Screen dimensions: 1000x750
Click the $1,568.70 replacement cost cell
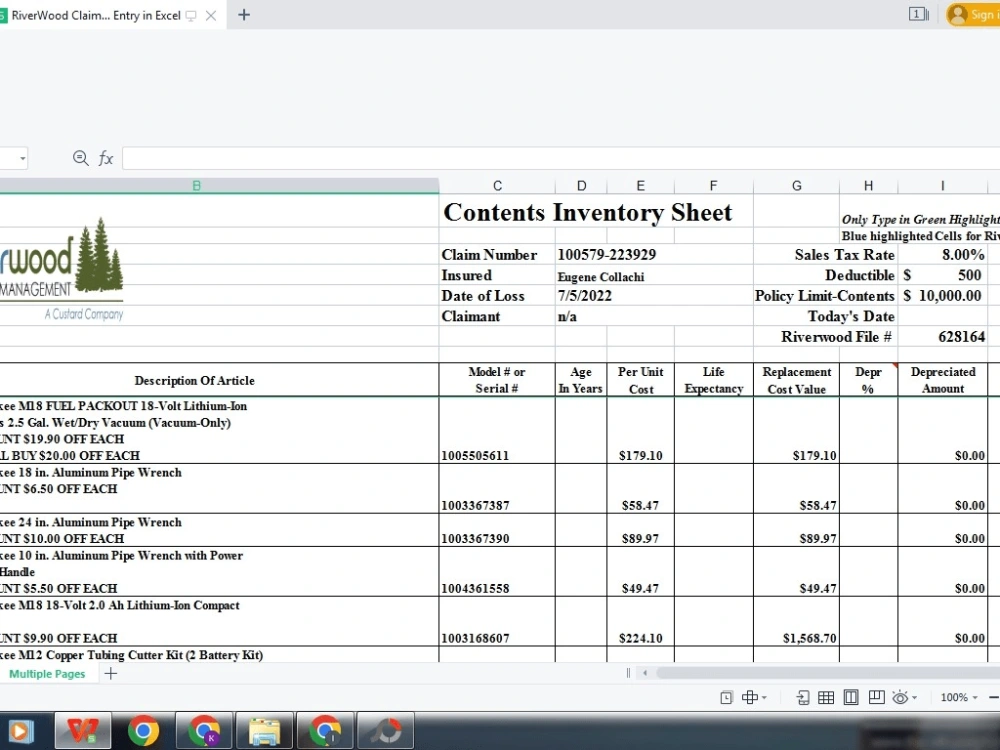(797, 622)
